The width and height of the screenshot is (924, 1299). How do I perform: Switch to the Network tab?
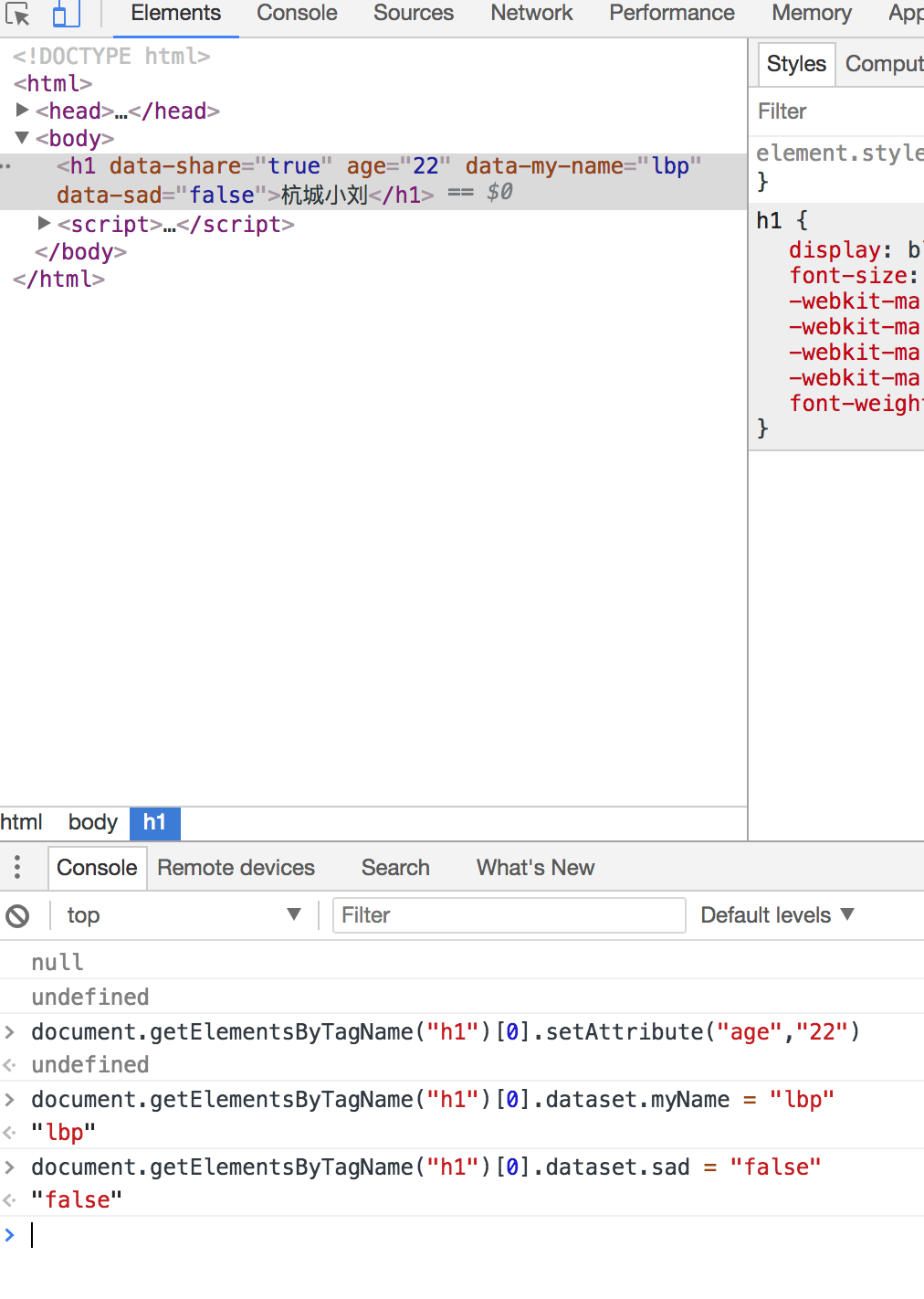coord(531,14)
